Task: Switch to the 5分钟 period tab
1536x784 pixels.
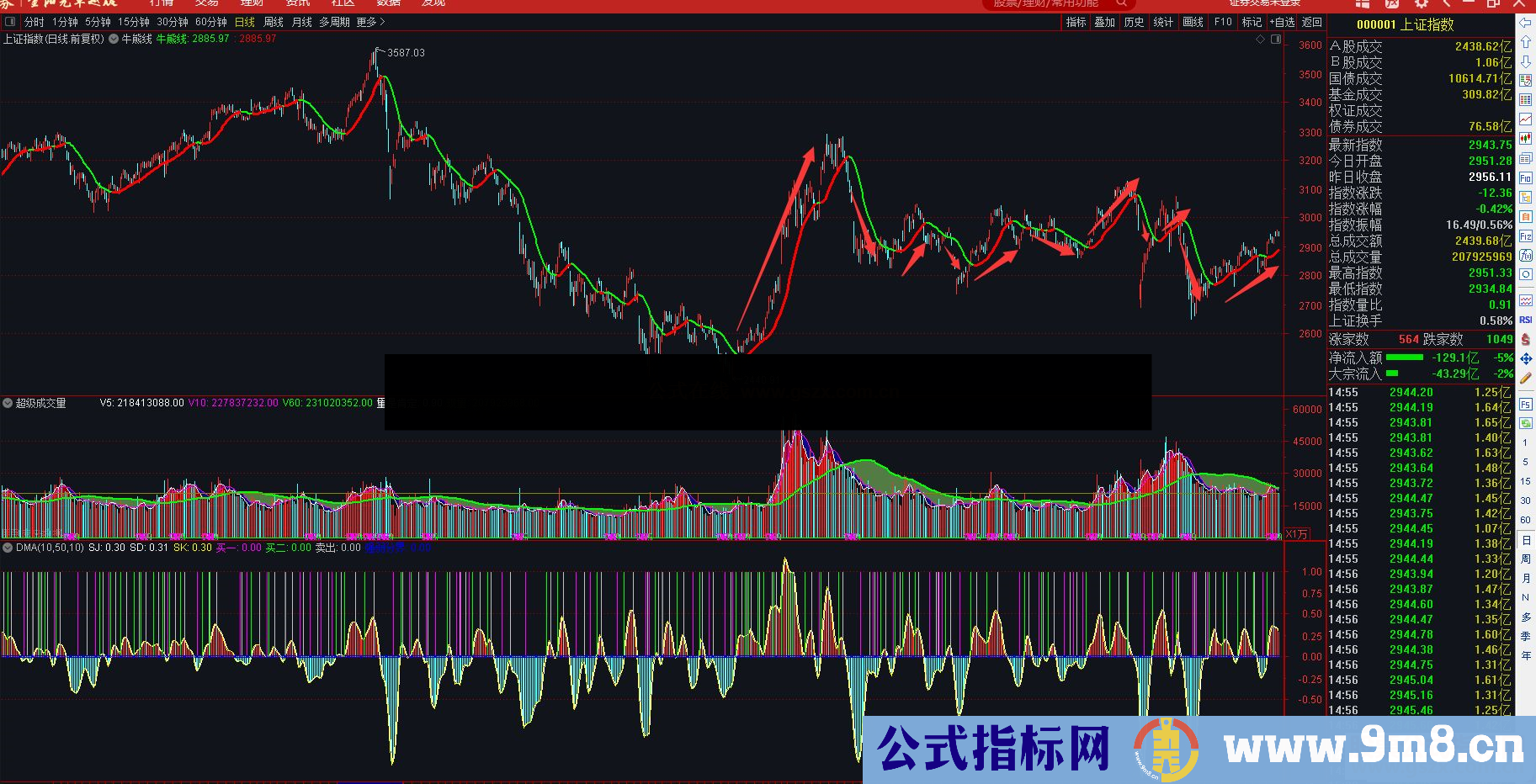Action: tap(98, 23)
